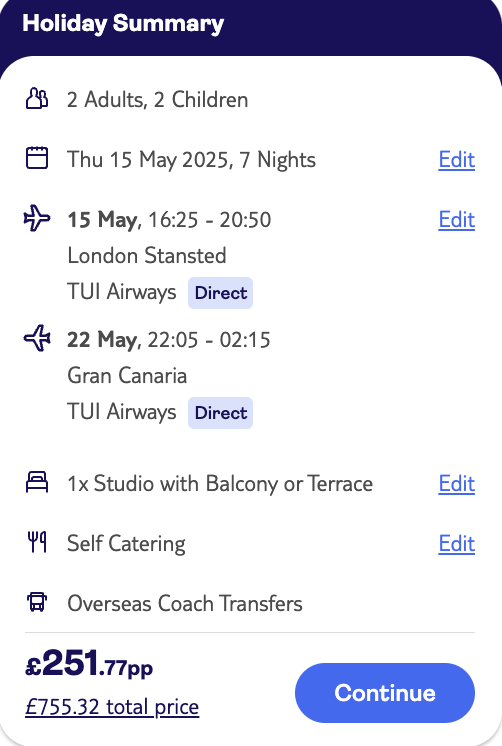
Task: Continue with the holiday booking
Action: coord(385,693)
